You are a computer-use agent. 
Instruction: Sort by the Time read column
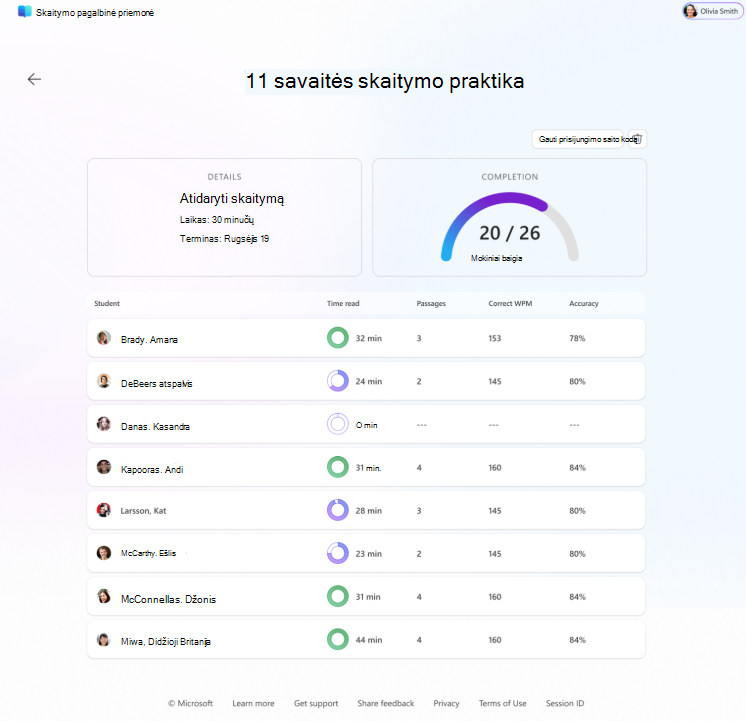[x=343, y=303]
